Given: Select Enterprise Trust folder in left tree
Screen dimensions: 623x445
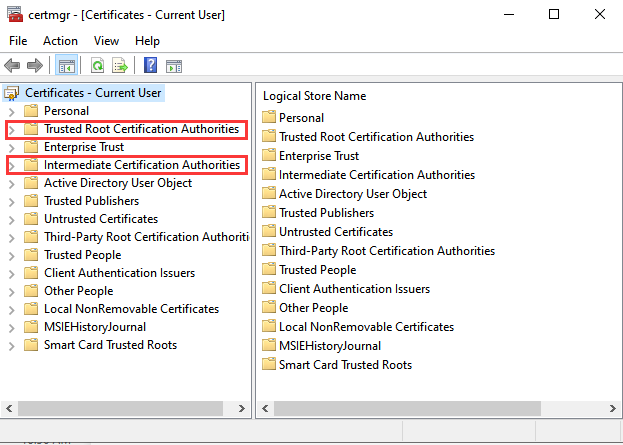Looking at the screenshot, I should [82, 147].
